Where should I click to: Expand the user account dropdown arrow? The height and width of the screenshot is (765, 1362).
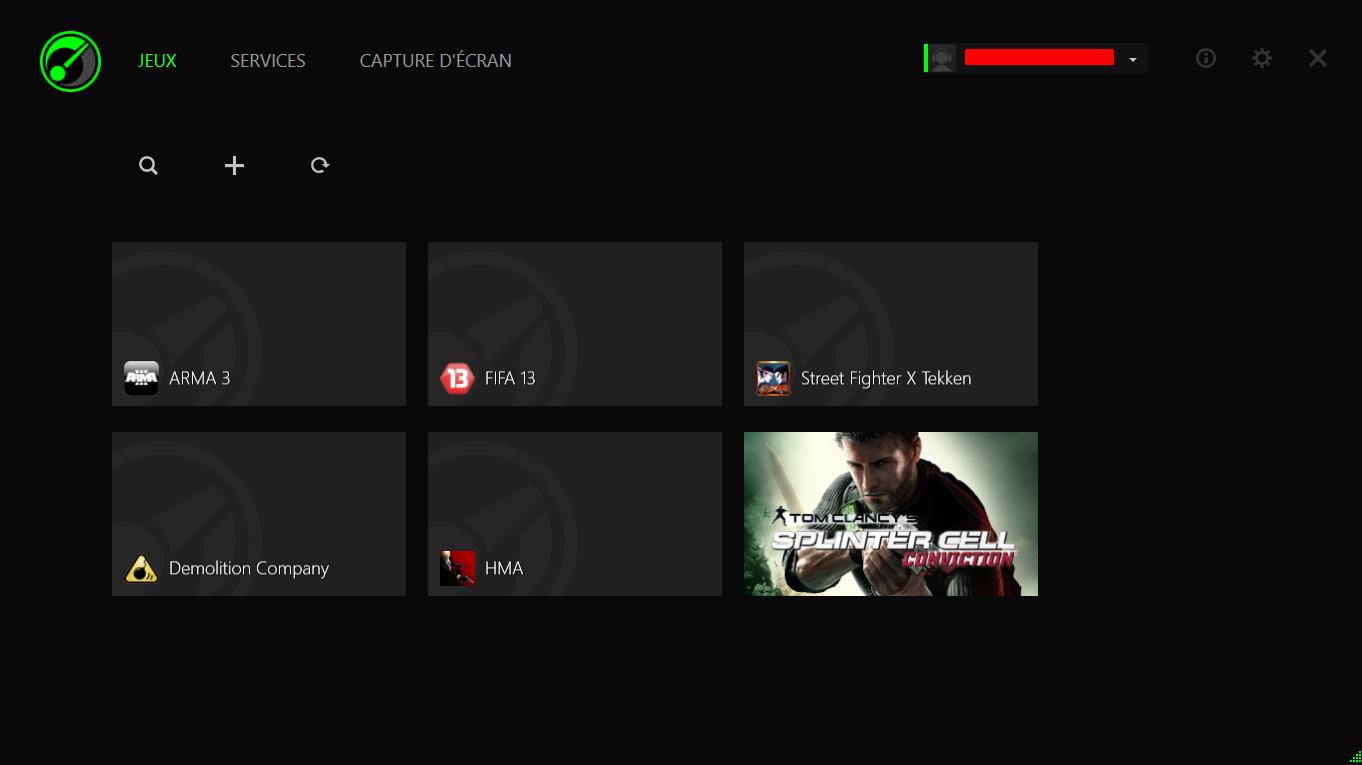(1133, 60)
